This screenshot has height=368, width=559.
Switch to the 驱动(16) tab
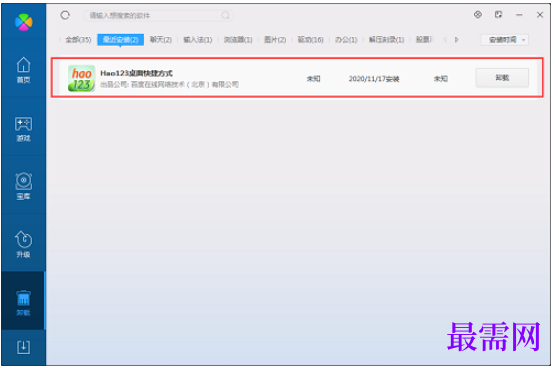pyautogui.click(x=311, y=40)
